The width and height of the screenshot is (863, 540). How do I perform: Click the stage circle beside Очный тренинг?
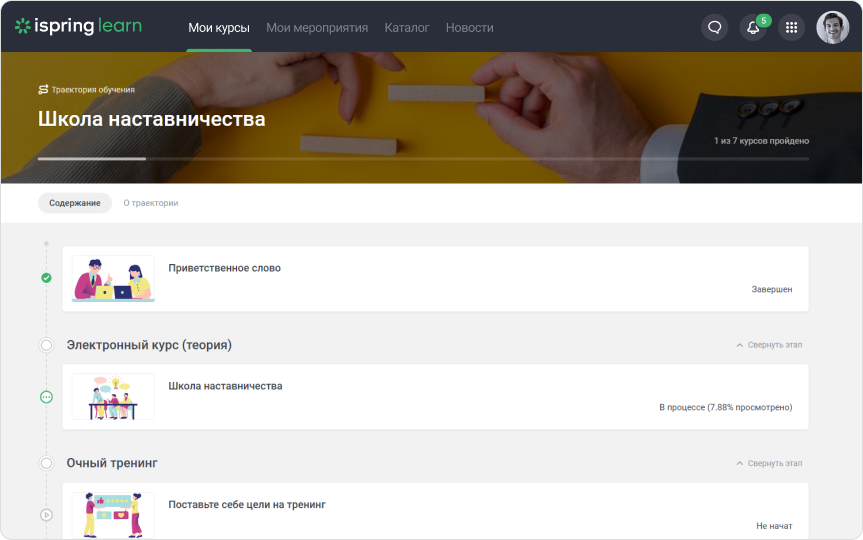click(46, 463)
